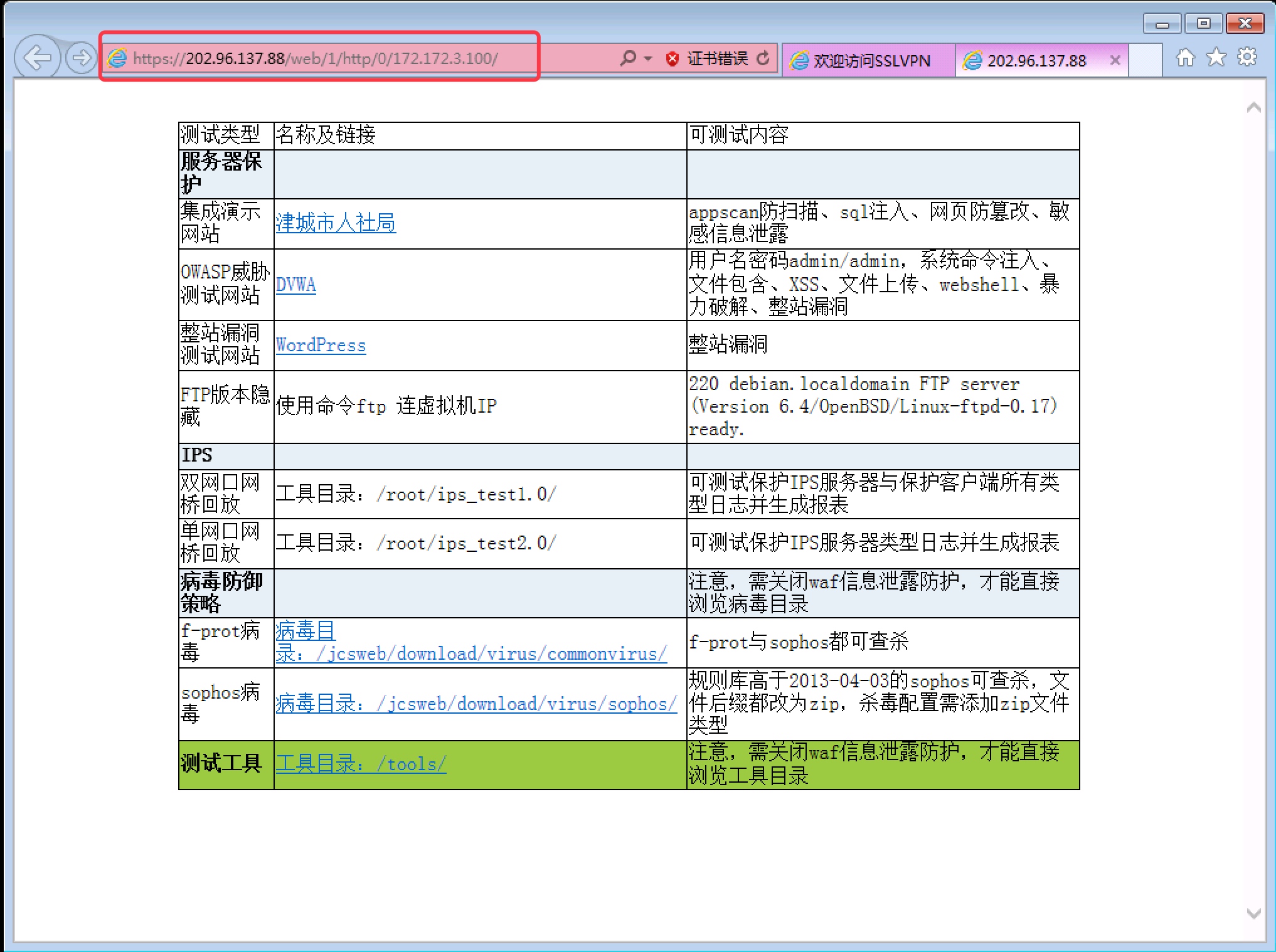This screenshot has height=952, width=1276.
Task: Click the scrollbar down arrow
Action: (x=1253, y=913)
